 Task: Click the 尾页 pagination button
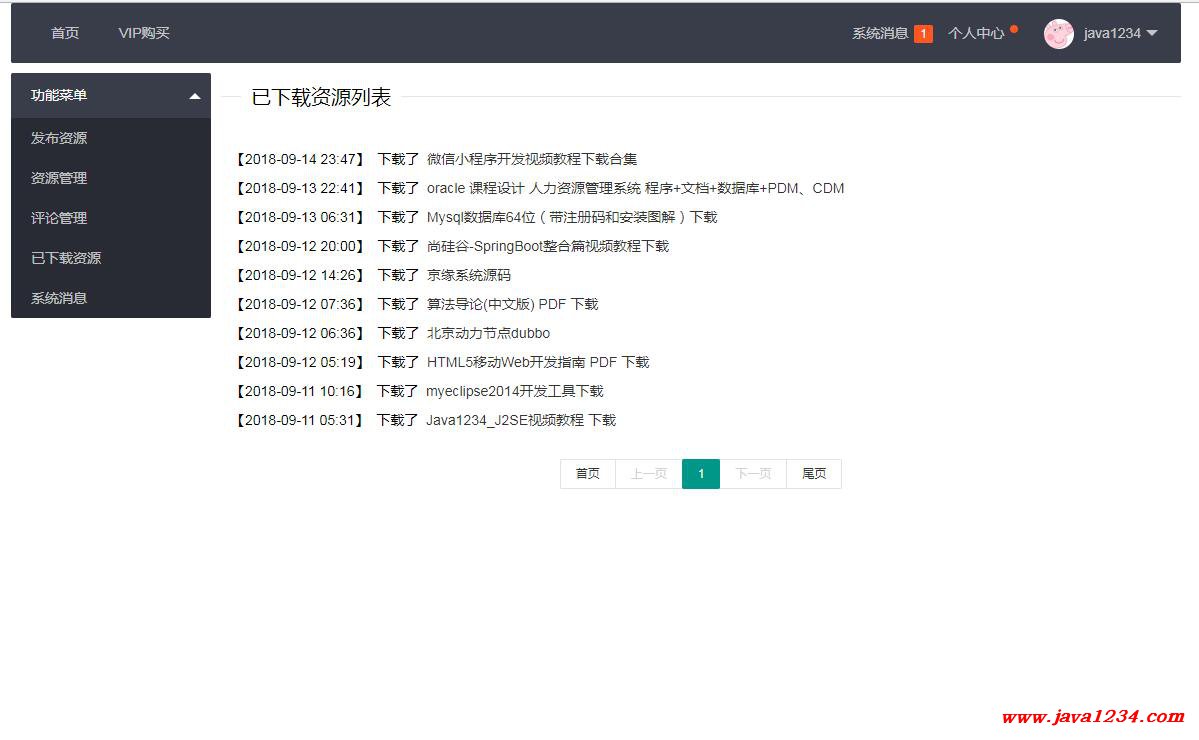coord(814,474)
